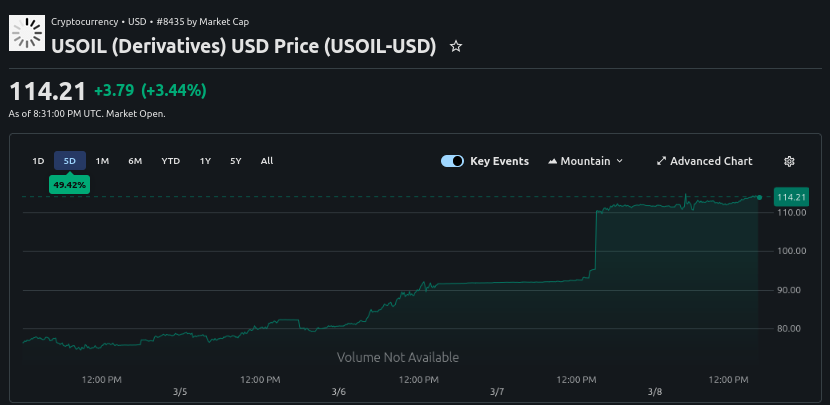The image size is (830, 405).
Task: Expand the Mountain chart type dropdown
Action: coord(591,161)
